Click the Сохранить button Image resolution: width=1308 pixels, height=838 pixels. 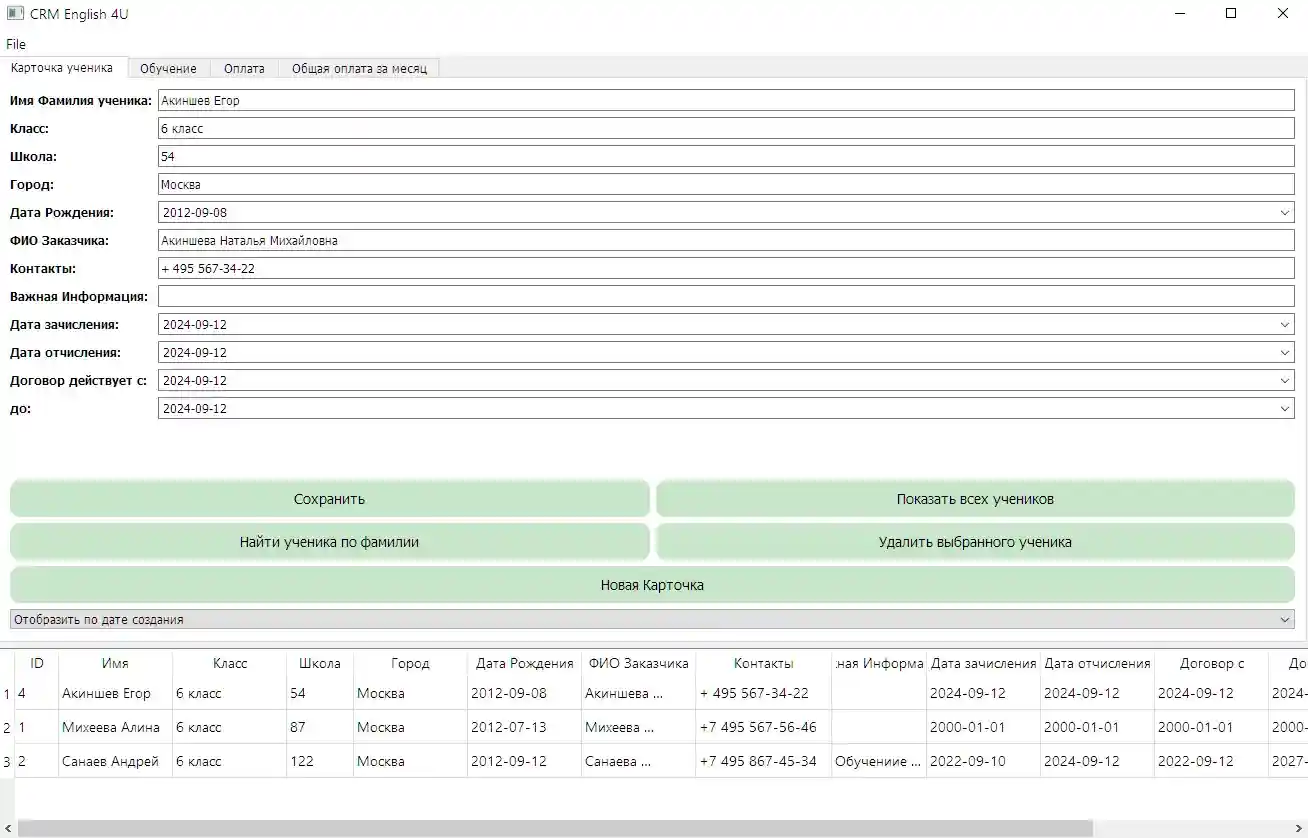pyautogui.click(x=329, y=499)
